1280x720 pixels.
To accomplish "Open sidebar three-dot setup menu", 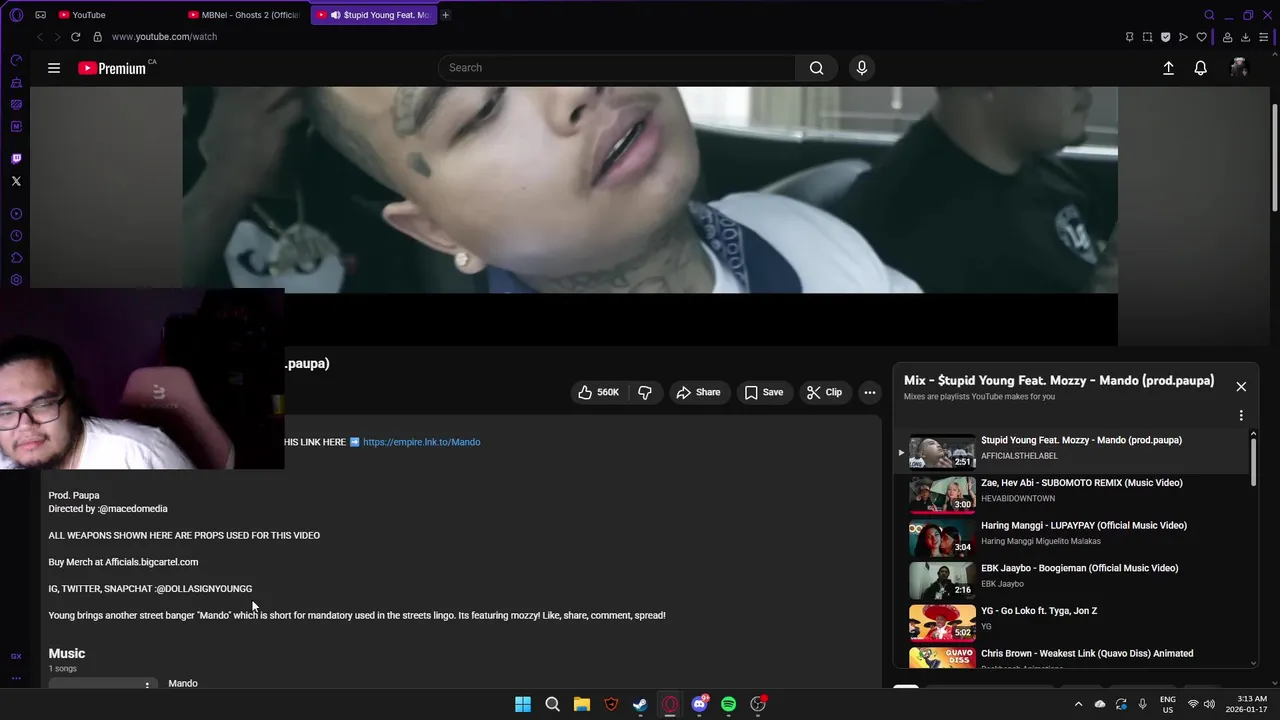I will click(16, 678).
